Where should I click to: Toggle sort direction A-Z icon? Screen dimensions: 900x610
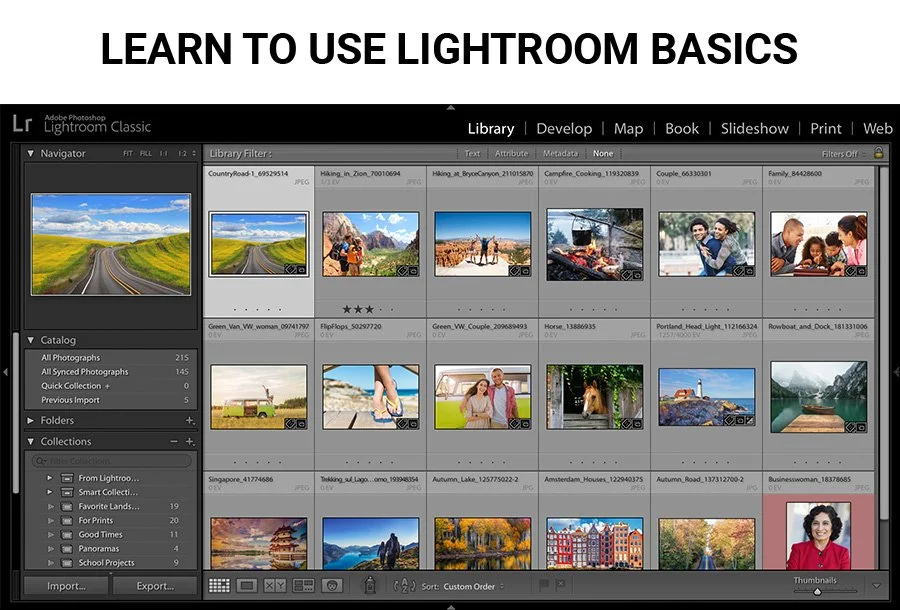(x=404, y=585)
